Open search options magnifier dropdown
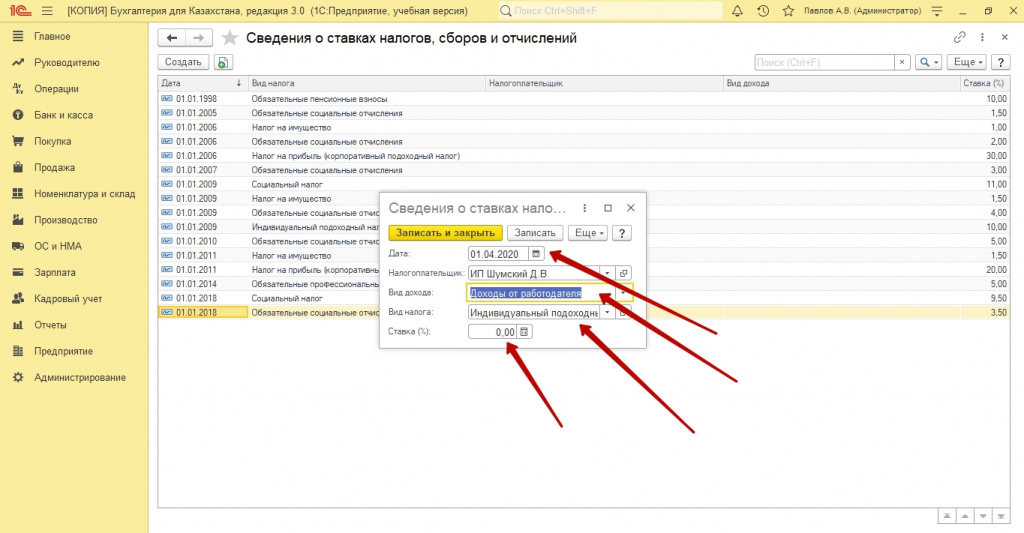Screen dimensions: 1024x533 (928, 62)
